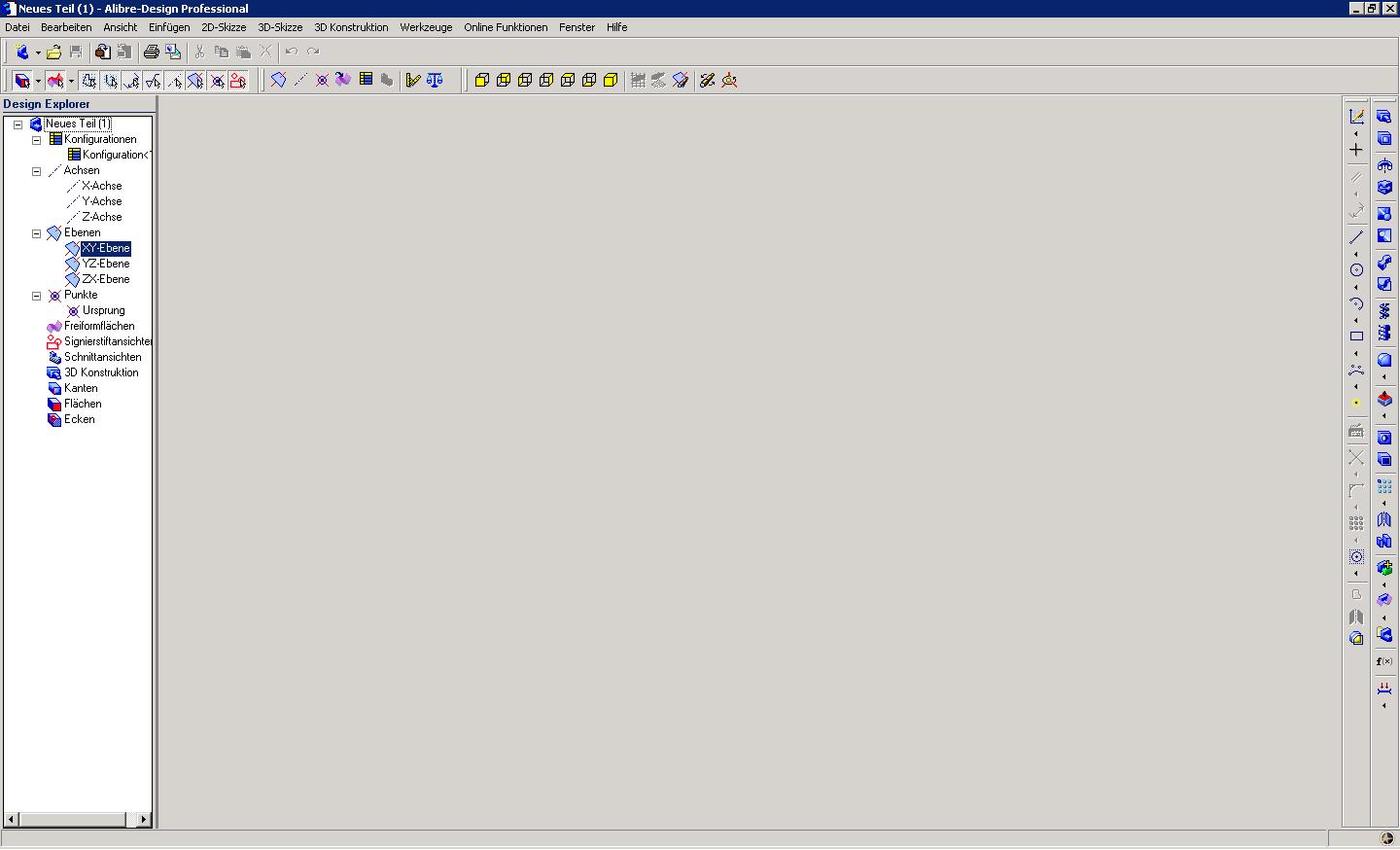Select the Fillet edge tool icon
The width and height of the screenshot is (1400, 850).
[x=1384, y=360]
